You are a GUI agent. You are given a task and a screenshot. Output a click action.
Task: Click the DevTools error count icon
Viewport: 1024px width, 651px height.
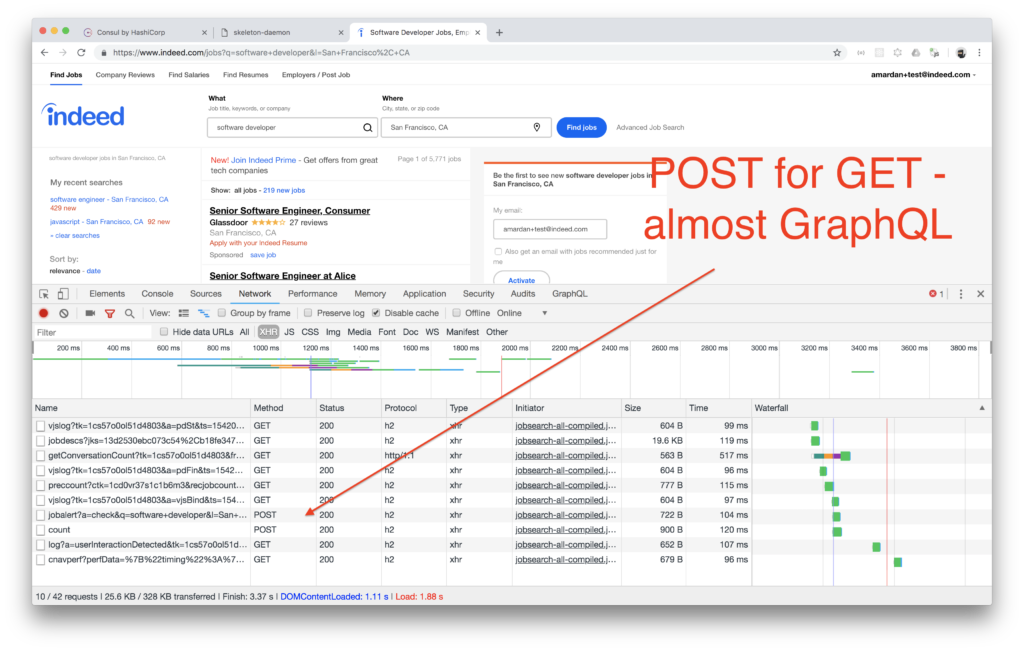click(936, 294)
